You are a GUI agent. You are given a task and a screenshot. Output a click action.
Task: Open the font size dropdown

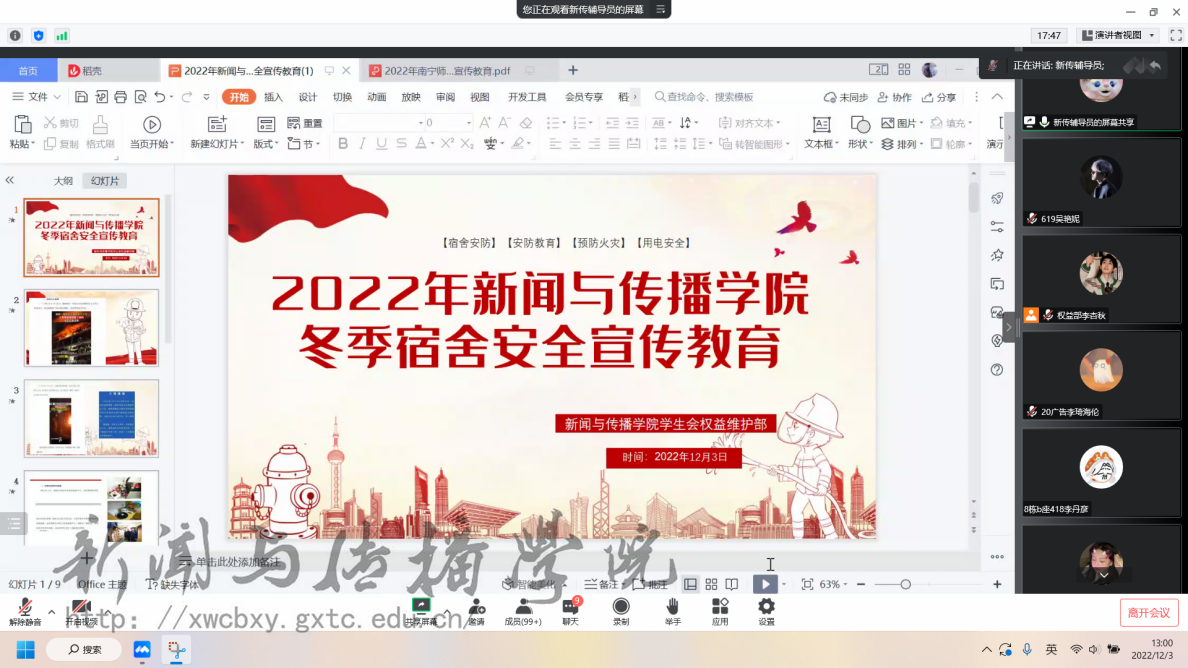tap(469, 123)
